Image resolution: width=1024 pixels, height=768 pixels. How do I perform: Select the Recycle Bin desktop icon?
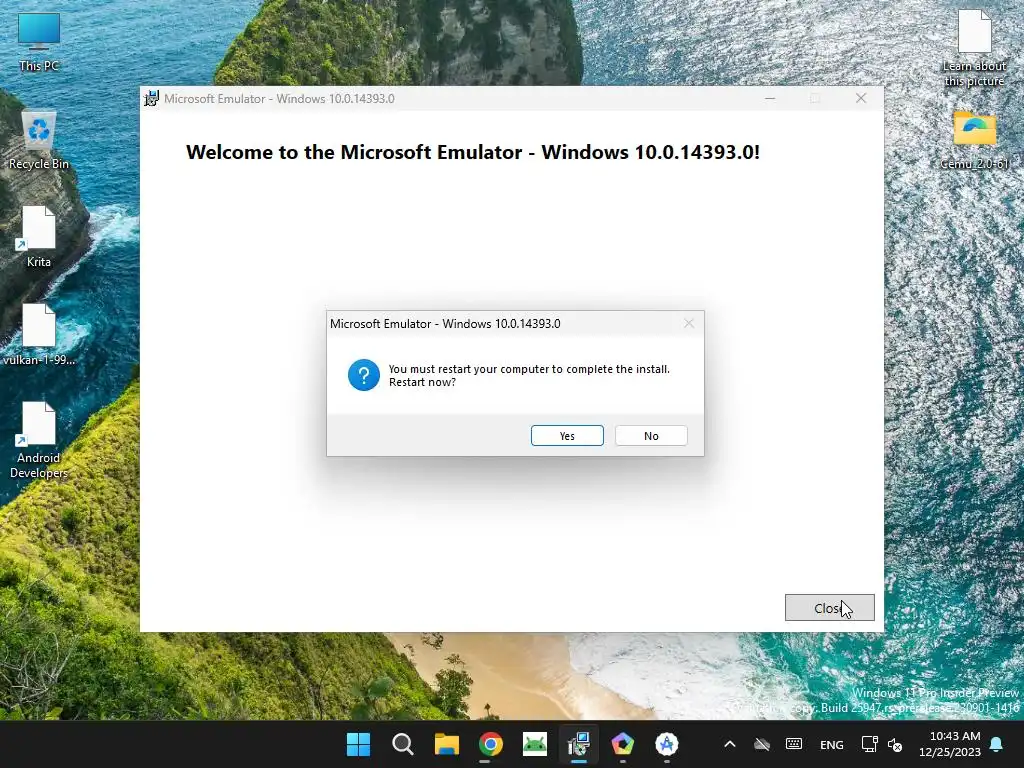39,140
